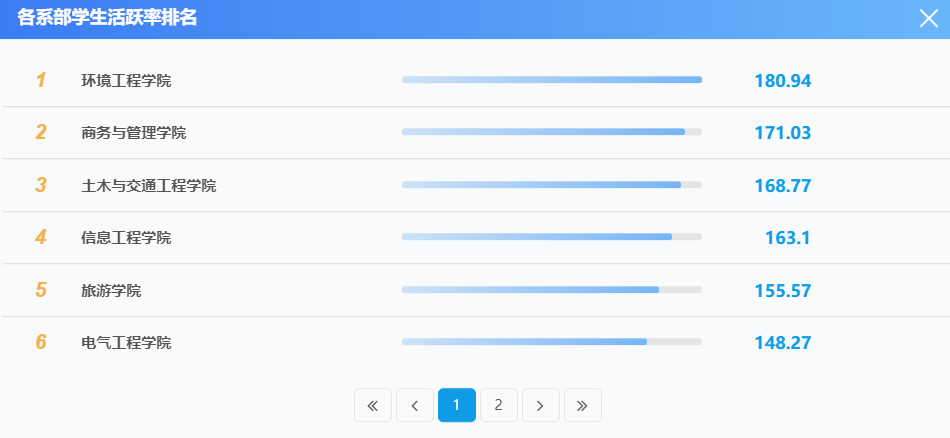Screen dimensions: 950x438
Task: Select the 电气工程学院 row label
Action: pyautogui.click(x=126, y=342)
